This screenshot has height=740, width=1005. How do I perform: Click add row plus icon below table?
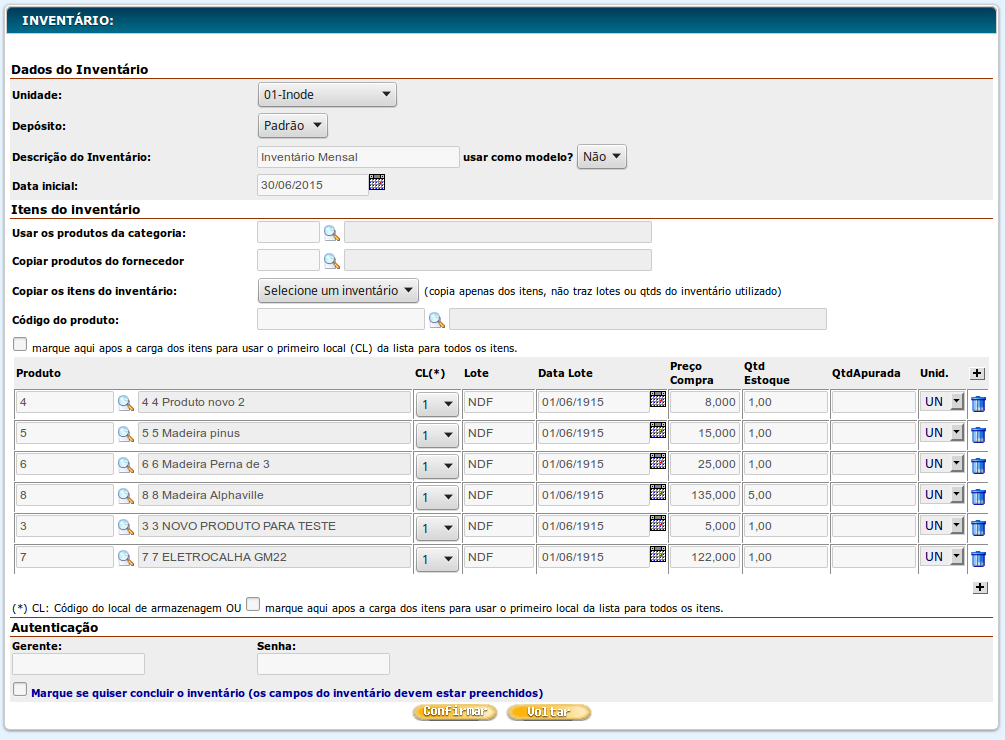[x=980, y=588]
